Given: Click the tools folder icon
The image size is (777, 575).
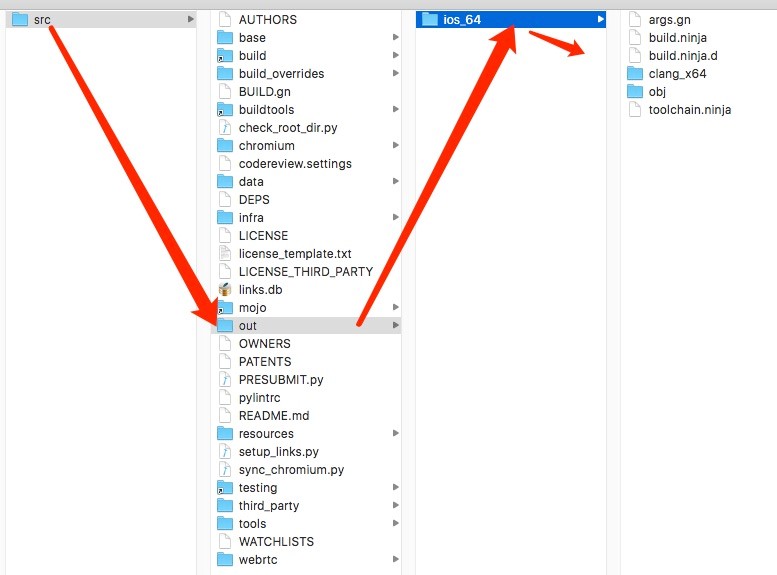Looking at the screenshot, I should pos(225,523).
